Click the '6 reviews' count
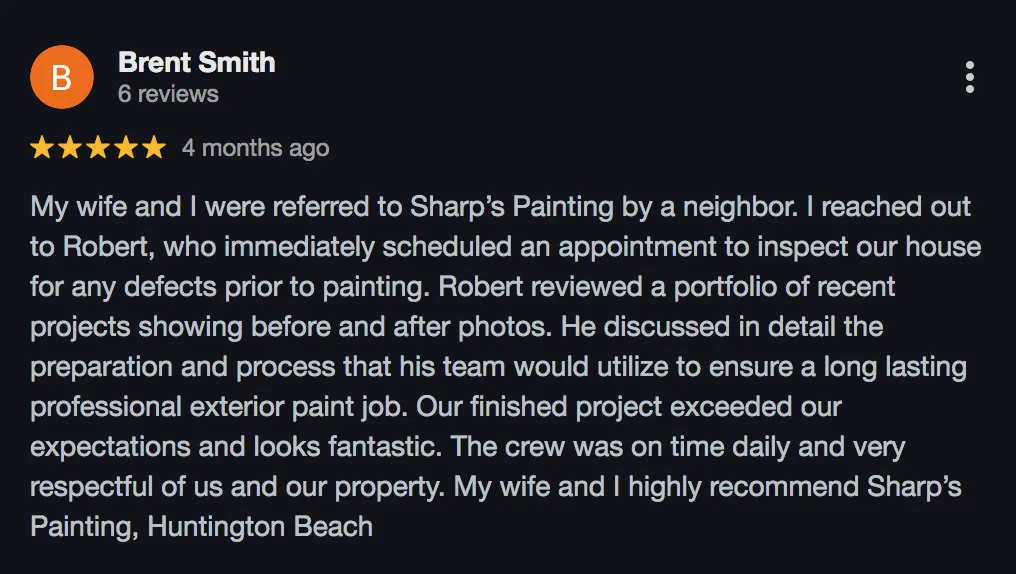This screenshot has height=574, width=1016. coord(168,94)
